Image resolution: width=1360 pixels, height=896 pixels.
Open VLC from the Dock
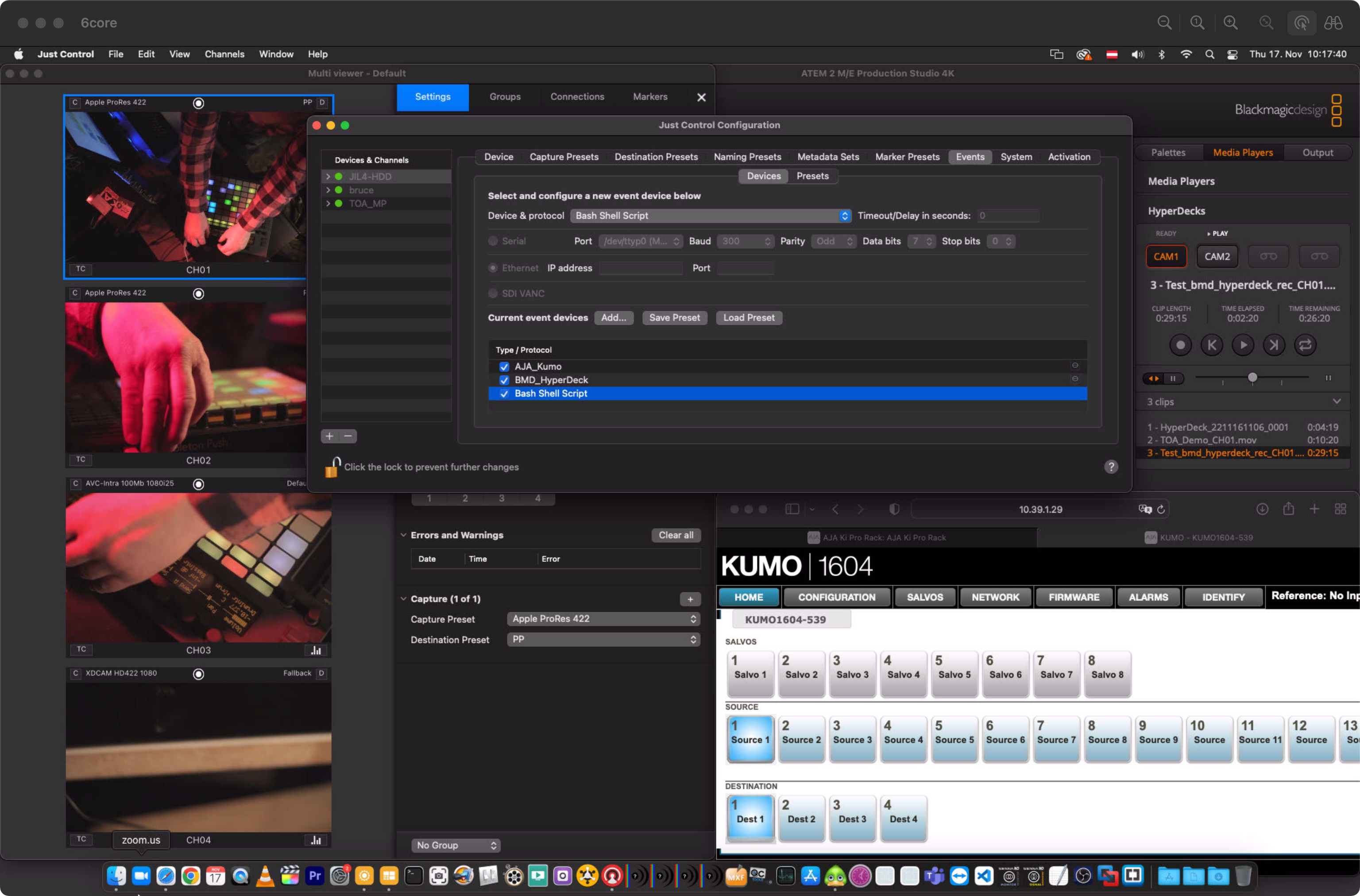pos(265,876)
